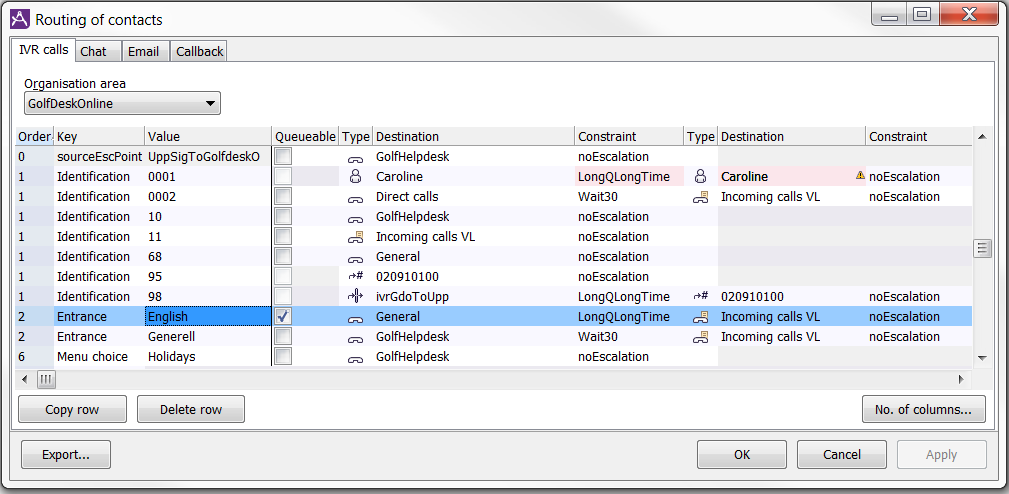Switch to the Email tab
Image resolution: width=1009 pixels, height=494 pixels.
click(x=145, y=51)
